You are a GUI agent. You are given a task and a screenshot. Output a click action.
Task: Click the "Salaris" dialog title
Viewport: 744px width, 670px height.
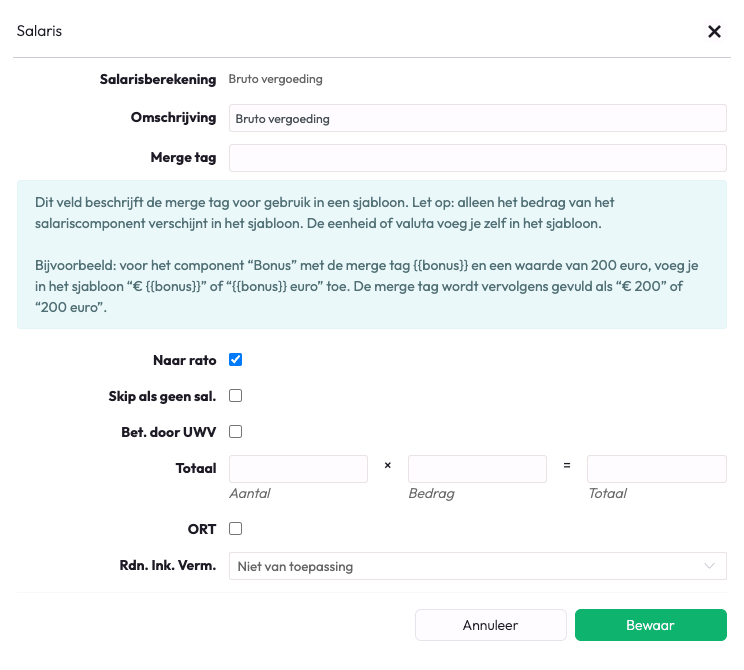tap(39, 31)
